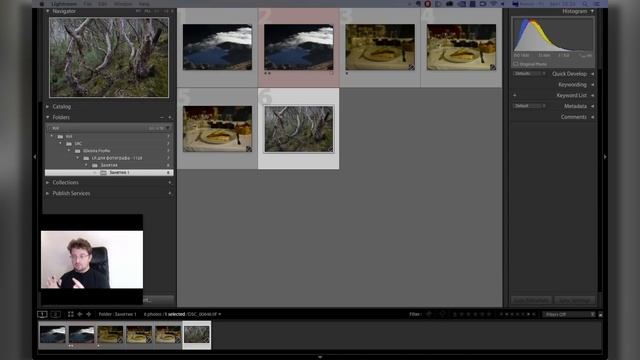640x360 pixels.
Task: Open the Help menu
Action: click(x=144, y=4)
